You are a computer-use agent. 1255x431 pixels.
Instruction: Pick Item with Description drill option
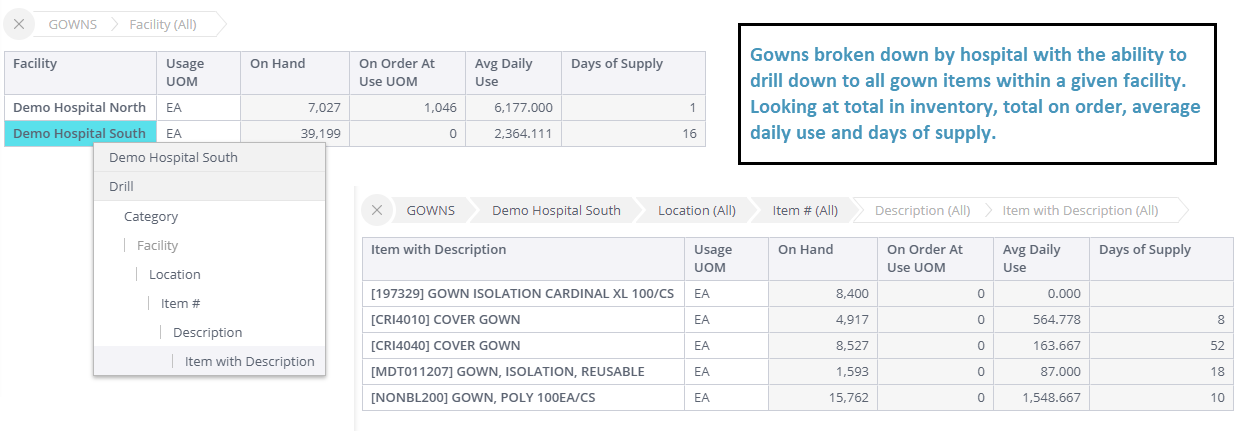[x=249, y=361]
